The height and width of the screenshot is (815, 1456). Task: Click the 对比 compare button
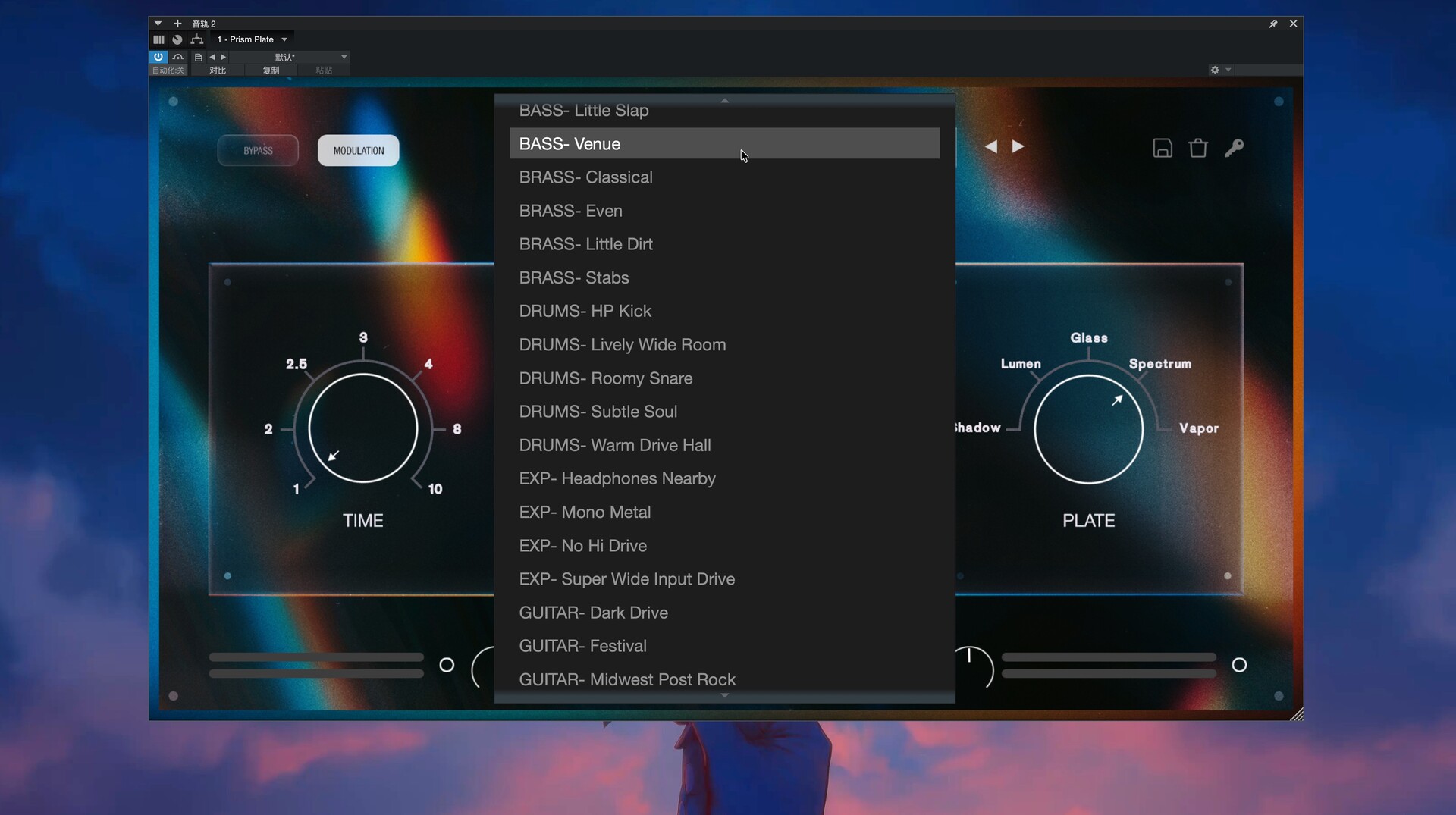click(x=218, y=71)
